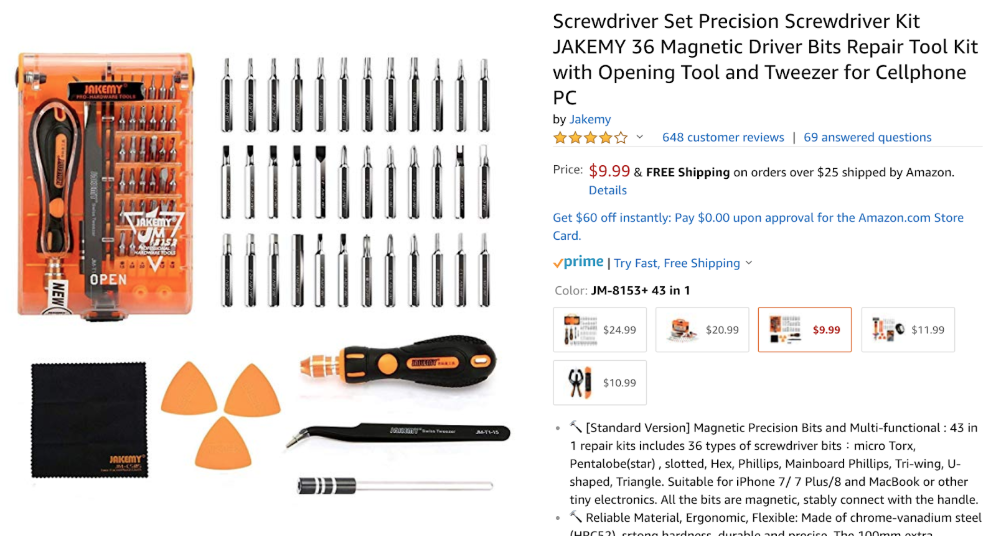Viewport: 994px width, 540px height.
Task: Click the Prime logo icon
Action: point(578,262)
